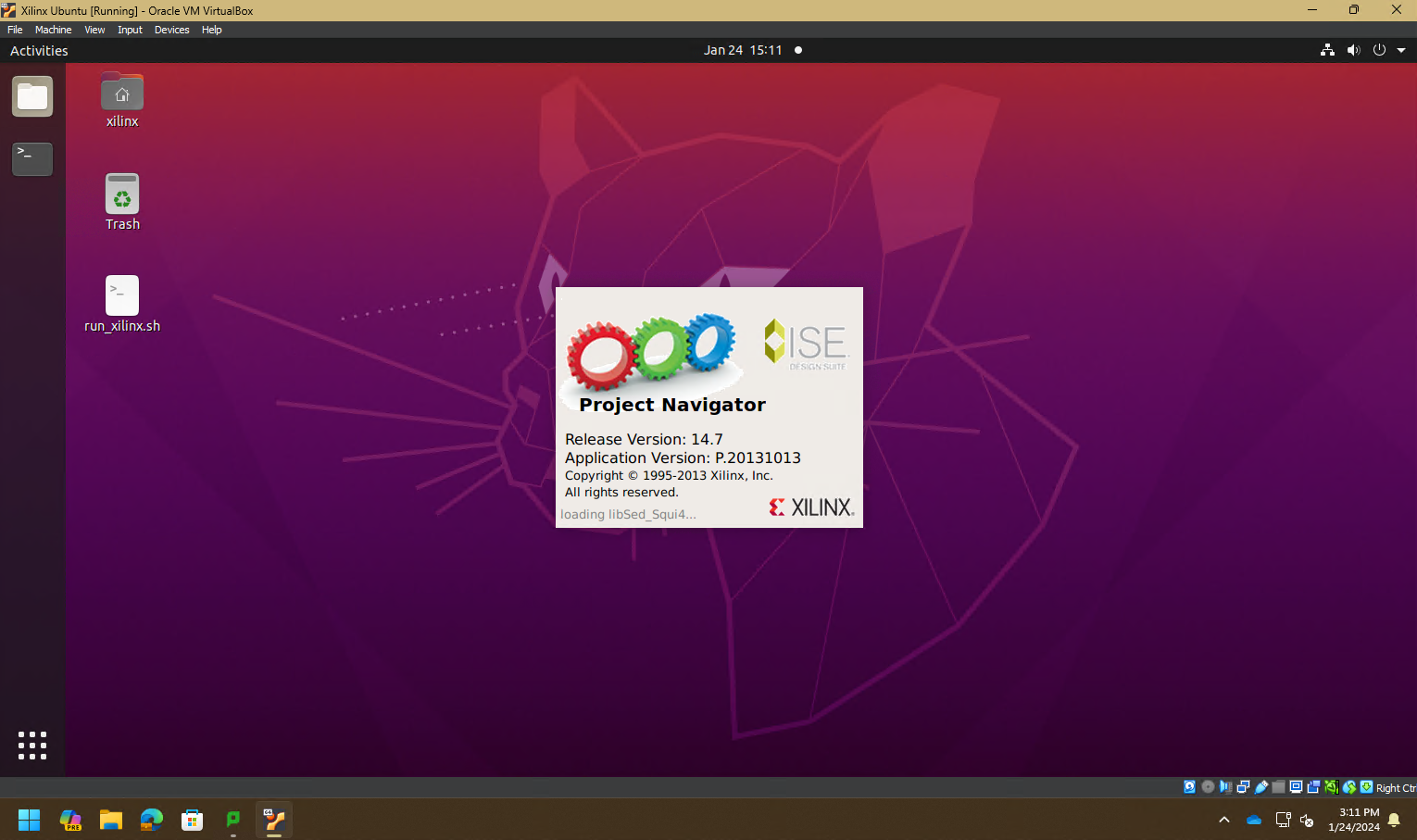Expand the Ubuntu system menu arrow
Screen dimensions: 1417x840
[1401, 50]
